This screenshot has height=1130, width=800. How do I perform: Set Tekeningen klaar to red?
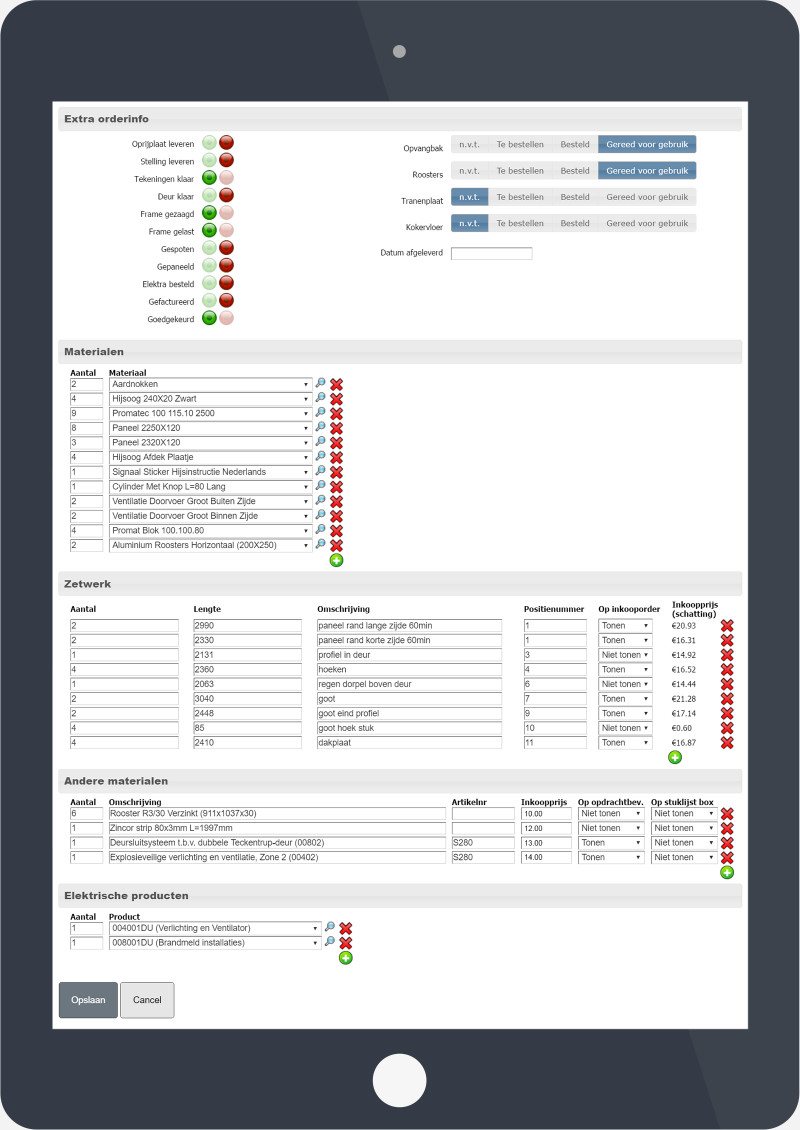[x=226, y=177]
